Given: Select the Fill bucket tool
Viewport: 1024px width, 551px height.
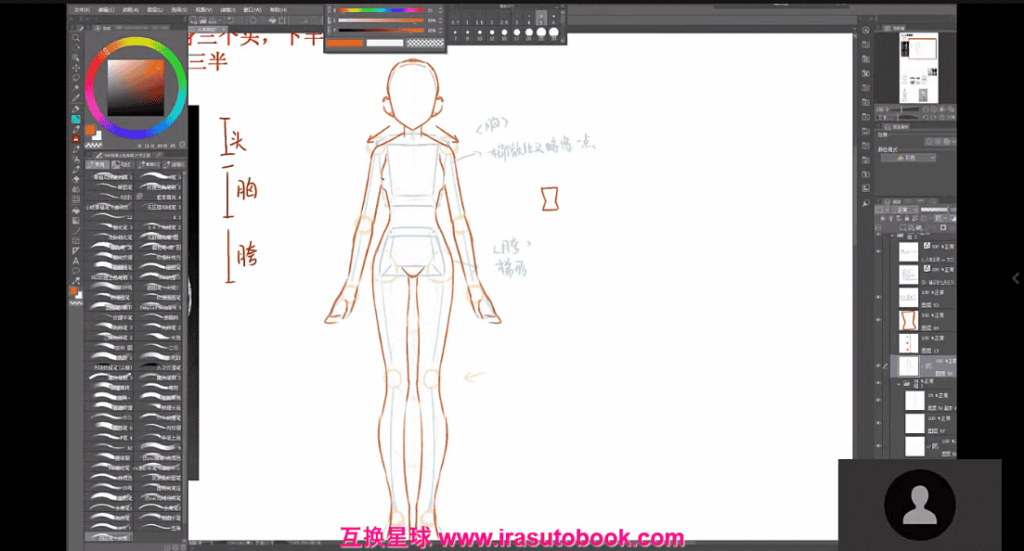Looking at the screenshot, I should (x=76, y=212).
